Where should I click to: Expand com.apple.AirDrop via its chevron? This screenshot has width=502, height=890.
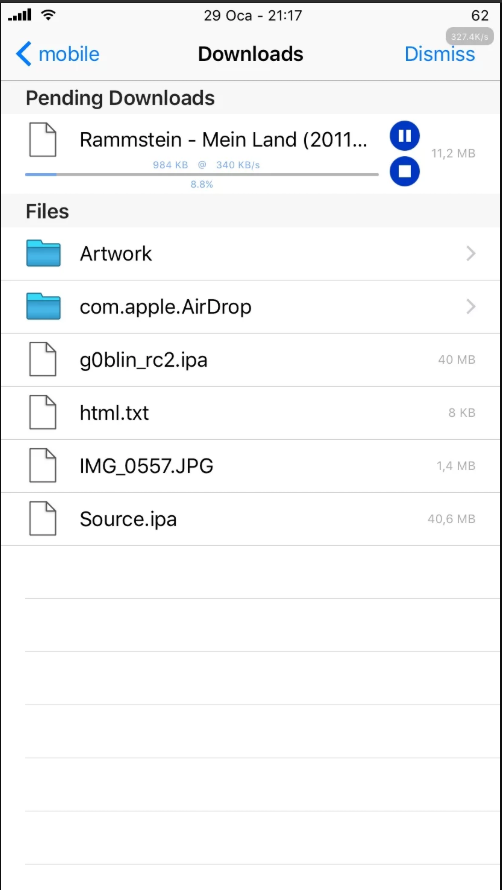pos(470,307)
